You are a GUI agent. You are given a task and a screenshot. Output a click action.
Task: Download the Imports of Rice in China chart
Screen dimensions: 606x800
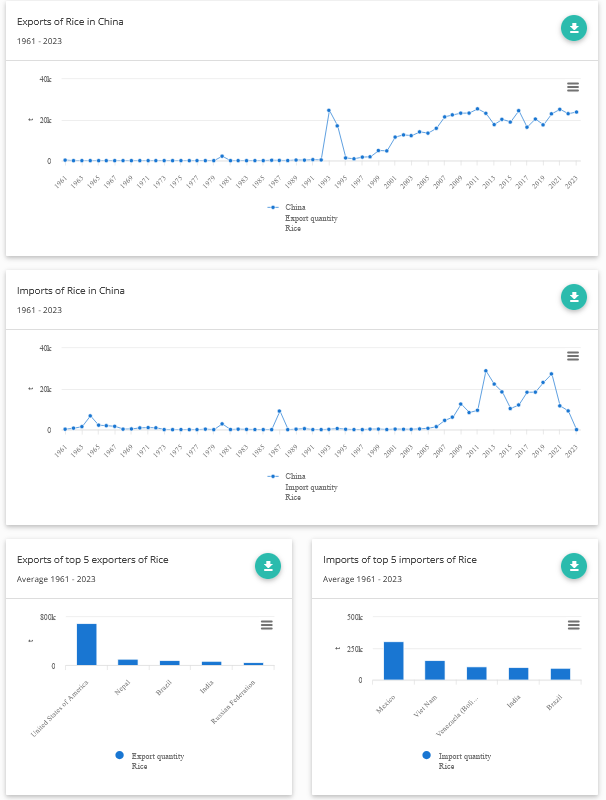(x=573, y=297)
